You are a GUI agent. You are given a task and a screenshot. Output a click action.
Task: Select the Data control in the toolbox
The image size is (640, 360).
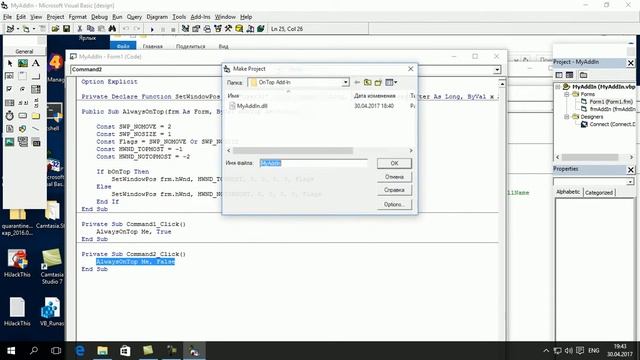point(23,142)
